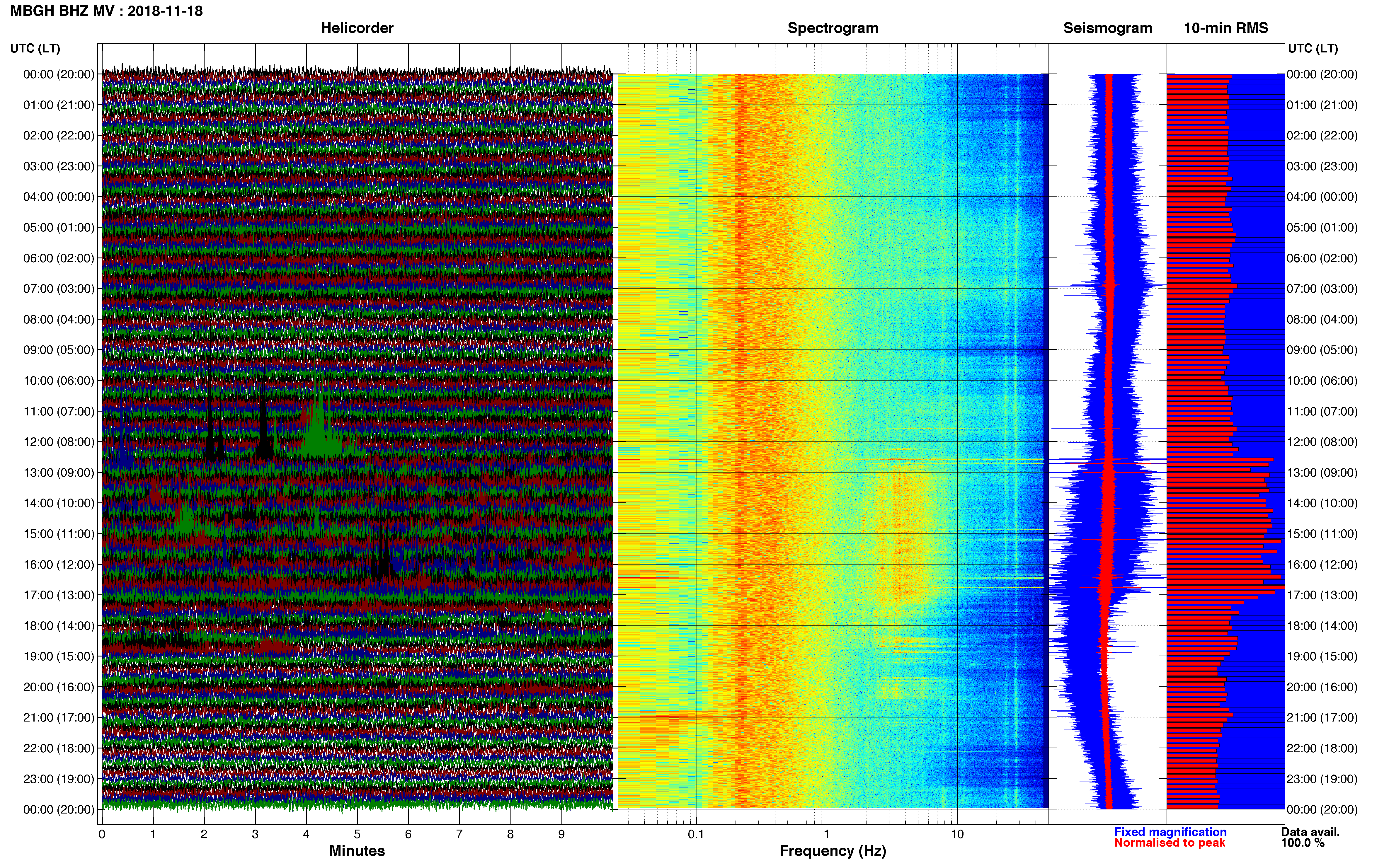Image resolution: width=1389 pixels, height=868 pixels.
Task: Click the 7 tick on the Minutes axis
Action: pyautogui.click(x=459, y=835)
